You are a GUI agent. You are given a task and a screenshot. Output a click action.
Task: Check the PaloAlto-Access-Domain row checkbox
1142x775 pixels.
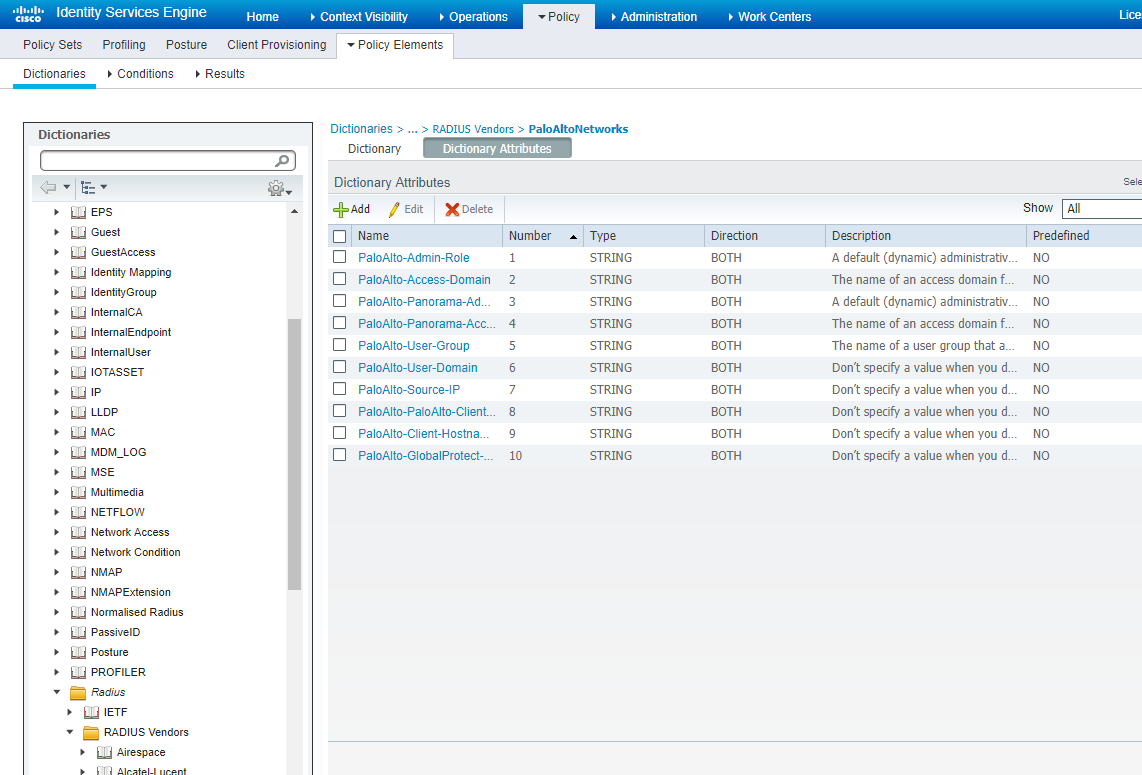(x=339, y=279)
